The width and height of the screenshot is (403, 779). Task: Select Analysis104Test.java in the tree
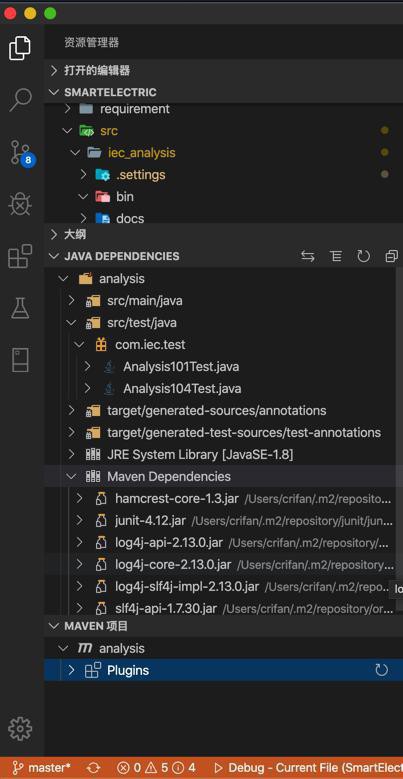(x=182, y=389)
